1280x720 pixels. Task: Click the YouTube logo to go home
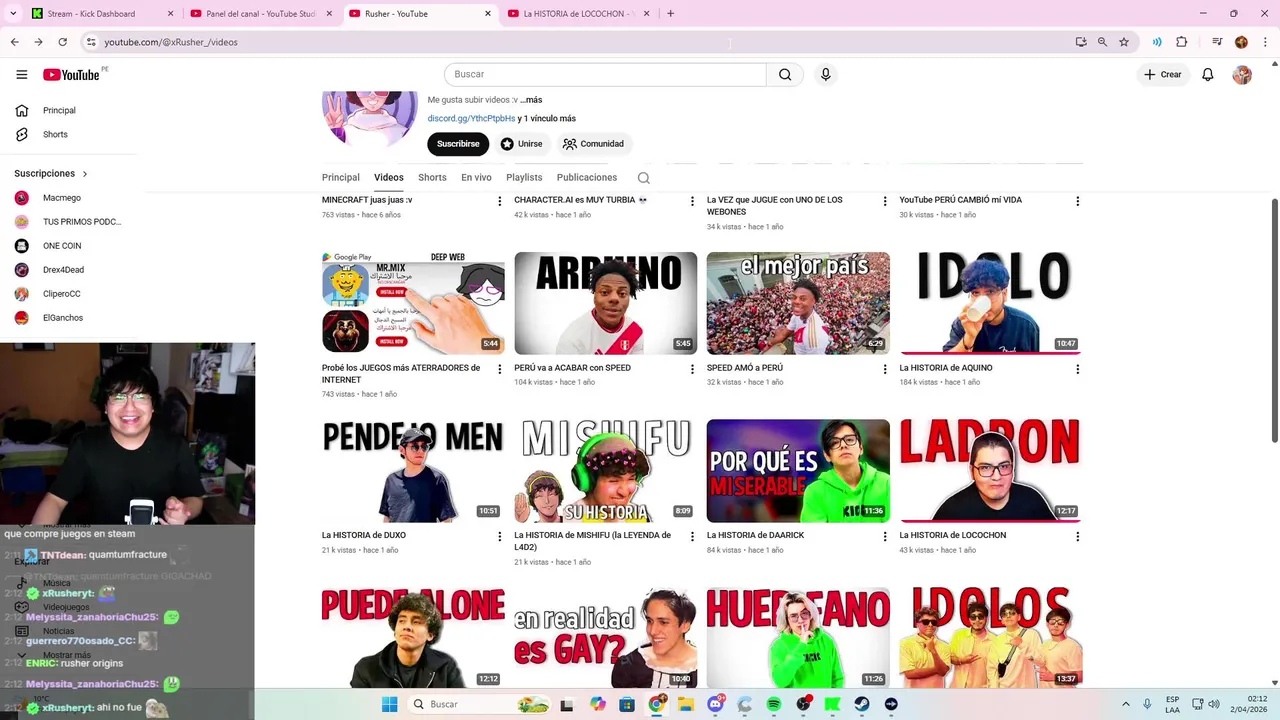tap(71, 75)
